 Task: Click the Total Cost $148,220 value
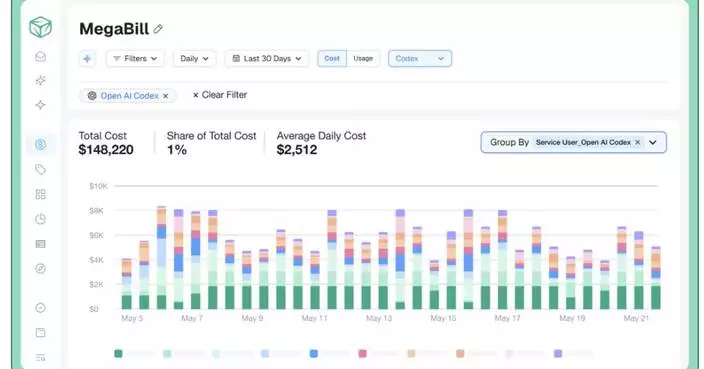[106, 150]
